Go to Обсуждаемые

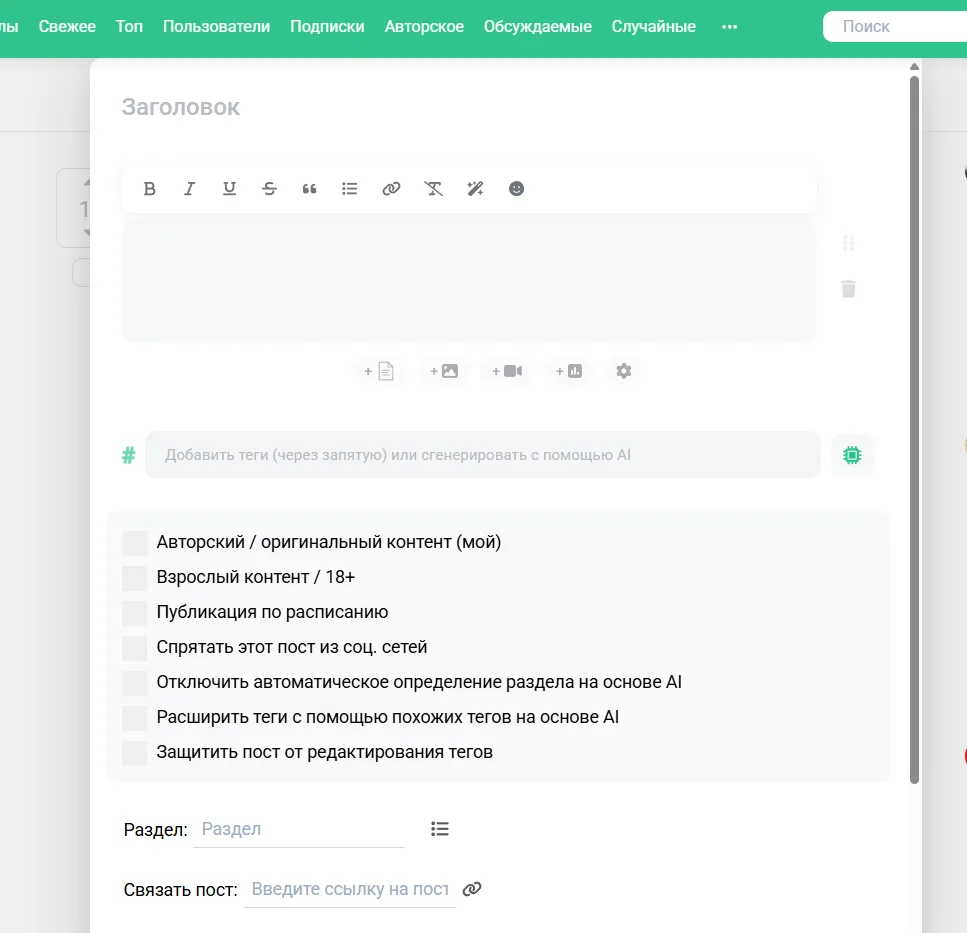click(538, 27)
